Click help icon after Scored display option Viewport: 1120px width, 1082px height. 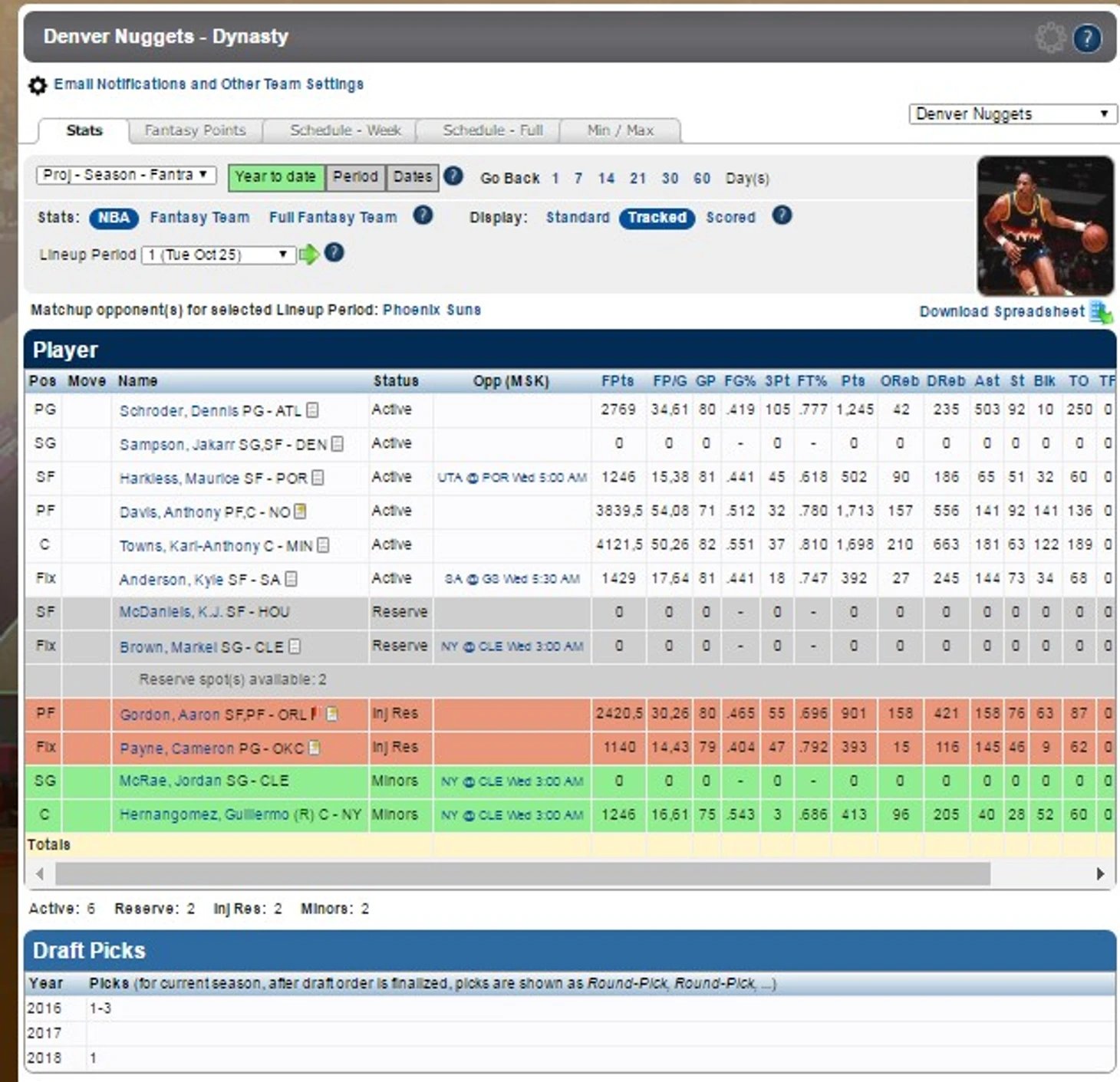(x=782, y=216)
